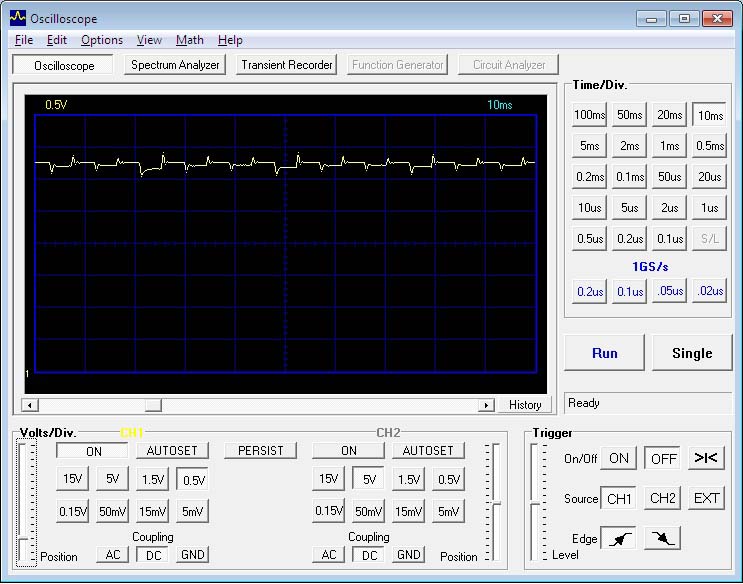
Task: Click the trigger center >|< button
Action: point(706,458)
